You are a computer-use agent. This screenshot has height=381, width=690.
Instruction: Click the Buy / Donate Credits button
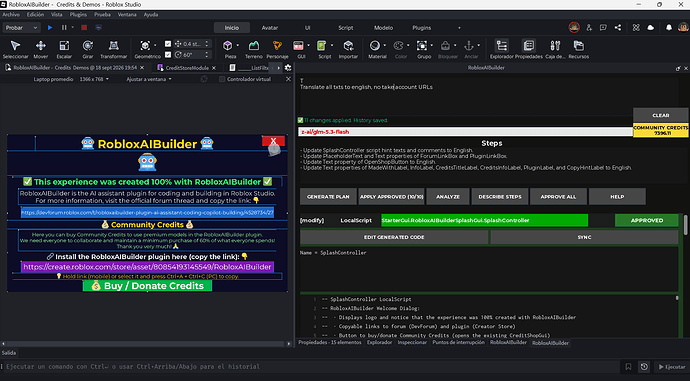pyautogui.click(x=147, y=286)
